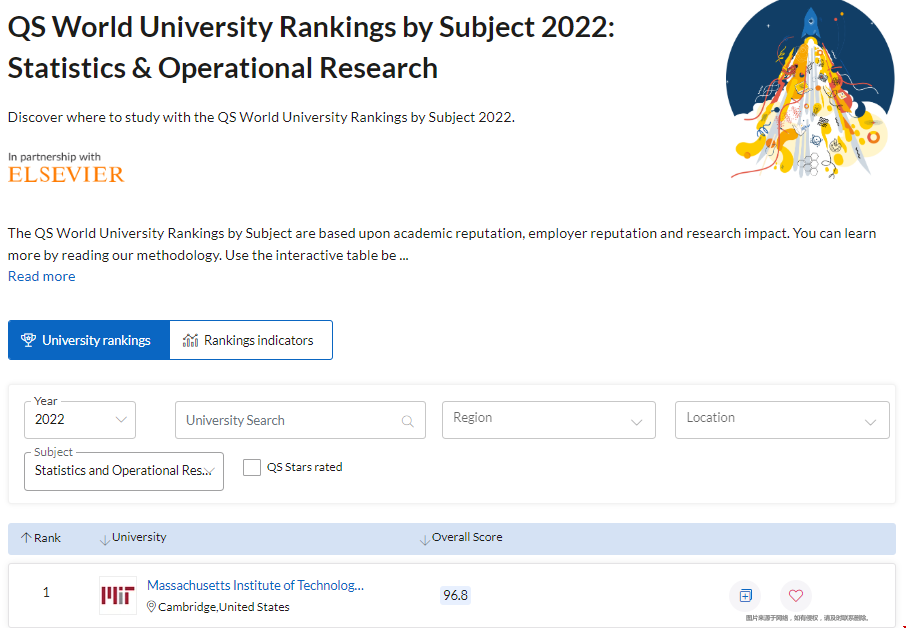Sort the University column by its arrow
Screen dimensions: 906x628
tap(105, 540)
